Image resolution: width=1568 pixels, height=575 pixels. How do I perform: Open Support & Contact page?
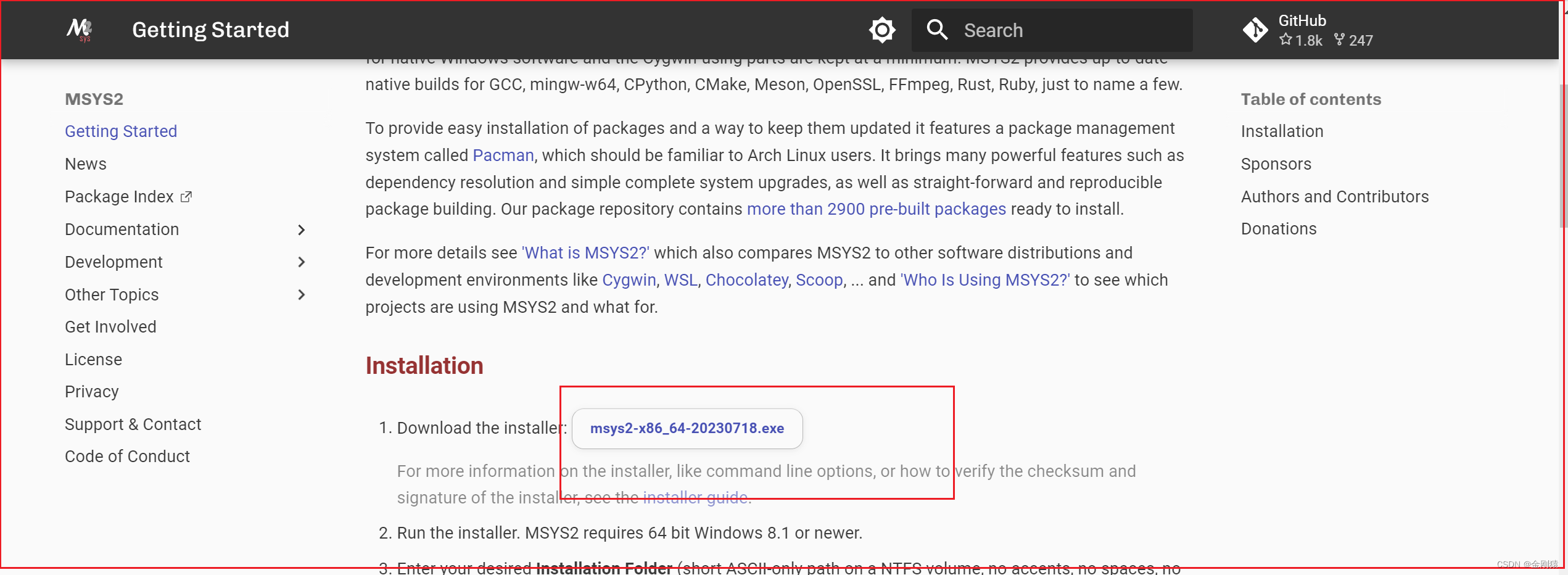pyautogui.click(x=133, y=424)
